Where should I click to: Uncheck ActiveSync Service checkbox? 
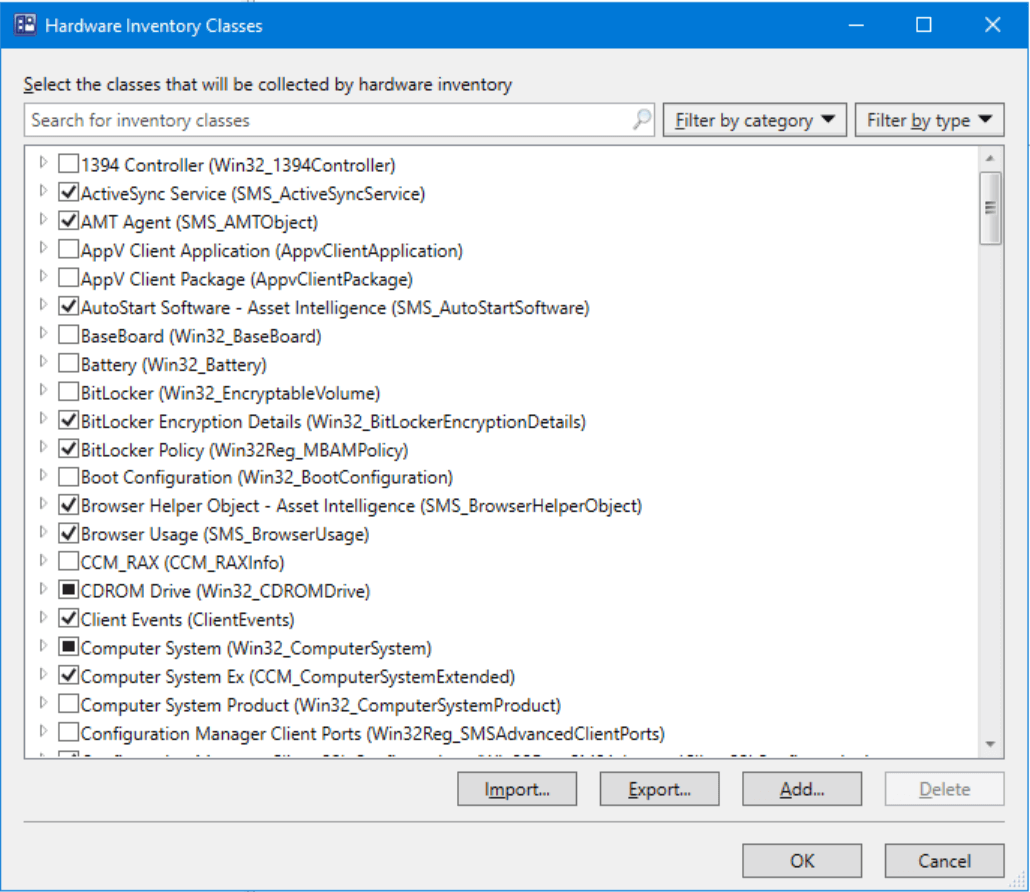[69, 192]
